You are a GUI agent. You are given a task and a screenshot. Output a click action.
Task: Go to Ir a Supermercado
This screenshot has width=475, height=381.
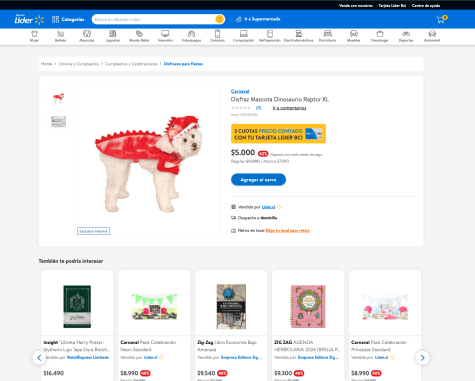pyautogui.click(x=258, y=19)
